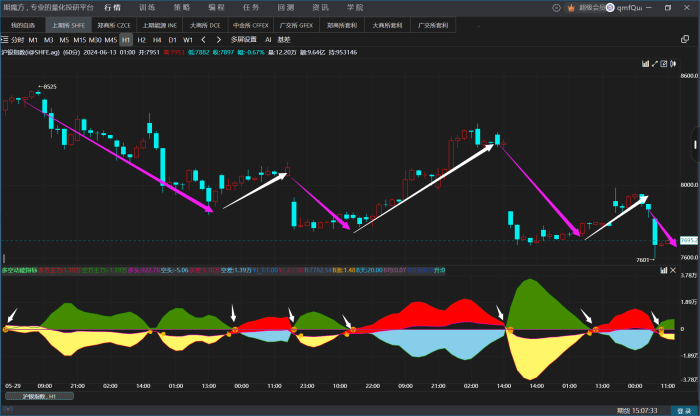700x416 pixels.
Task: Select the D1 daily timeframe
Action: point(172,40)
